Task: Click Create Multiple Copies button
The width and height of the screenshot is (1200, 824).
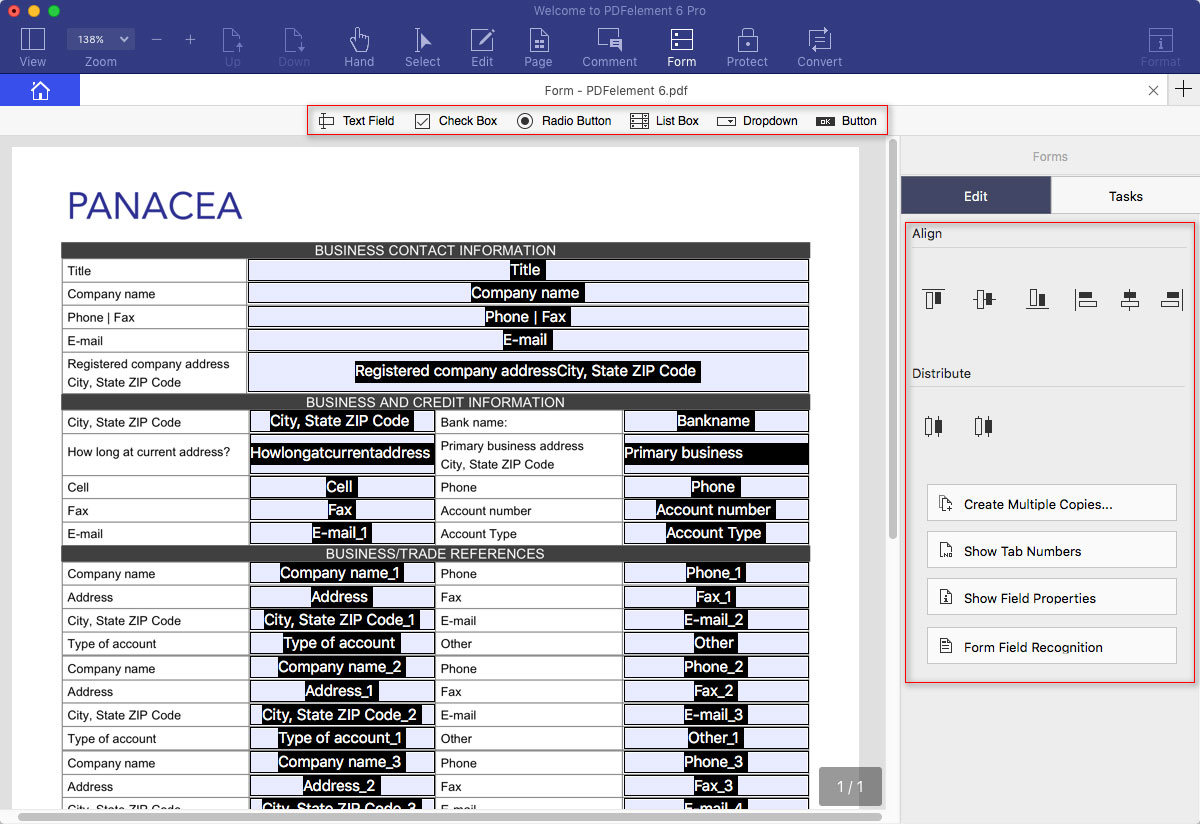Action: coord(1052,504)
